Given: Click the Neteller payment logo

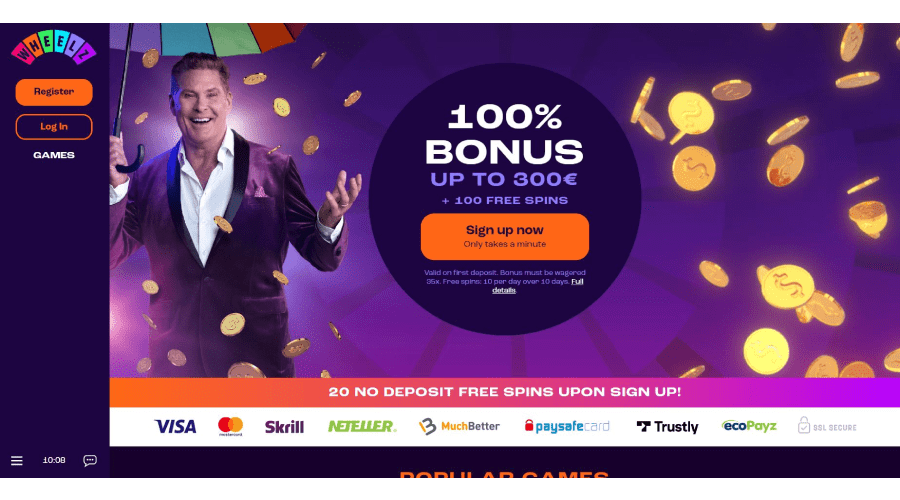Looking at the screenshot, I should [x=362, y=427].
